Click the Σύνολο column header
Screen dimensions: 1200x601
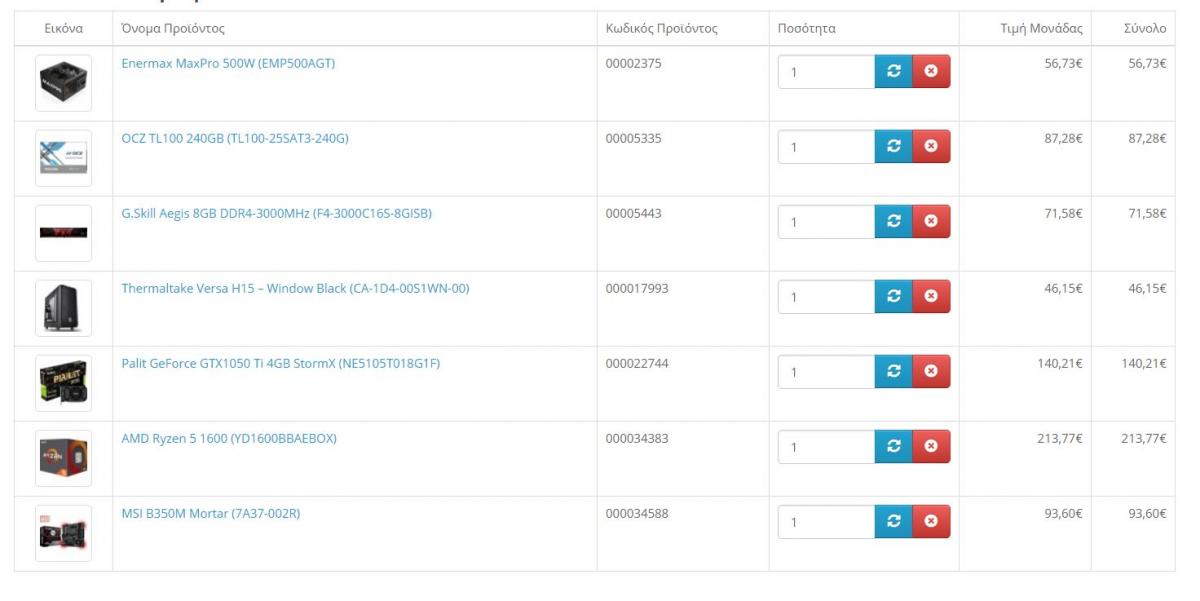(x=1145, y=28)
